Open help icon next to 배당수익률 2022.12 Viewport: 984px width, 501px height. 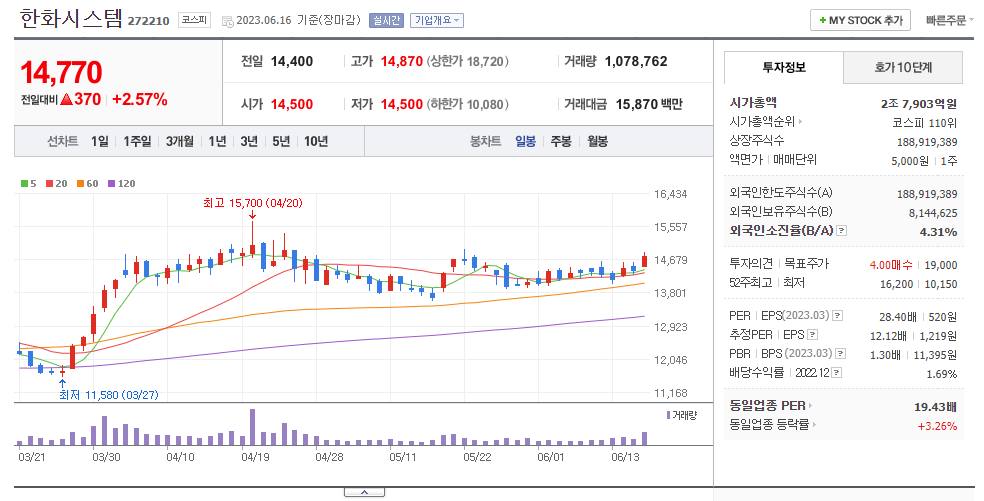pos(837,373)
